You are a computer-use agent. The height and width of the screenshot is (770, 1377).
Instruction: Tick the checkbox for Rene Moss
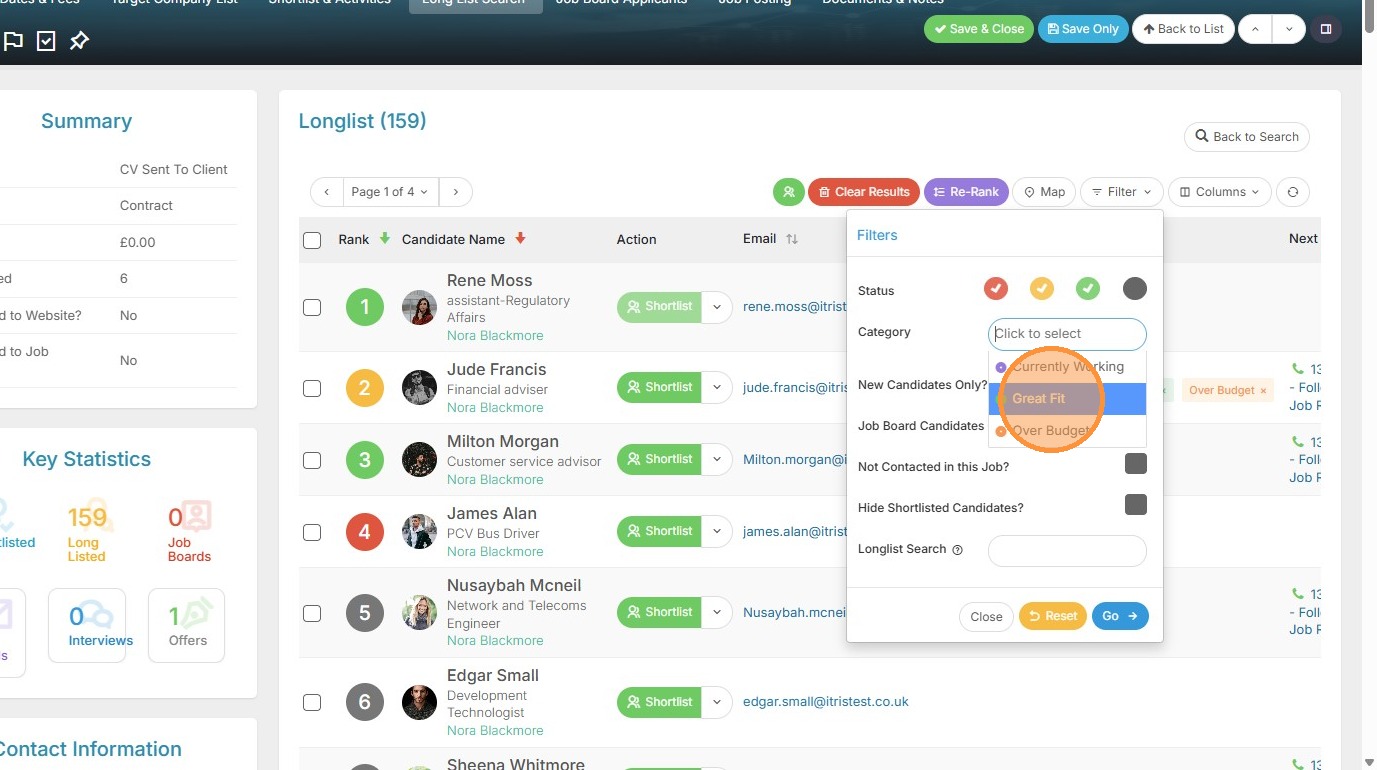tap(312, 307)
